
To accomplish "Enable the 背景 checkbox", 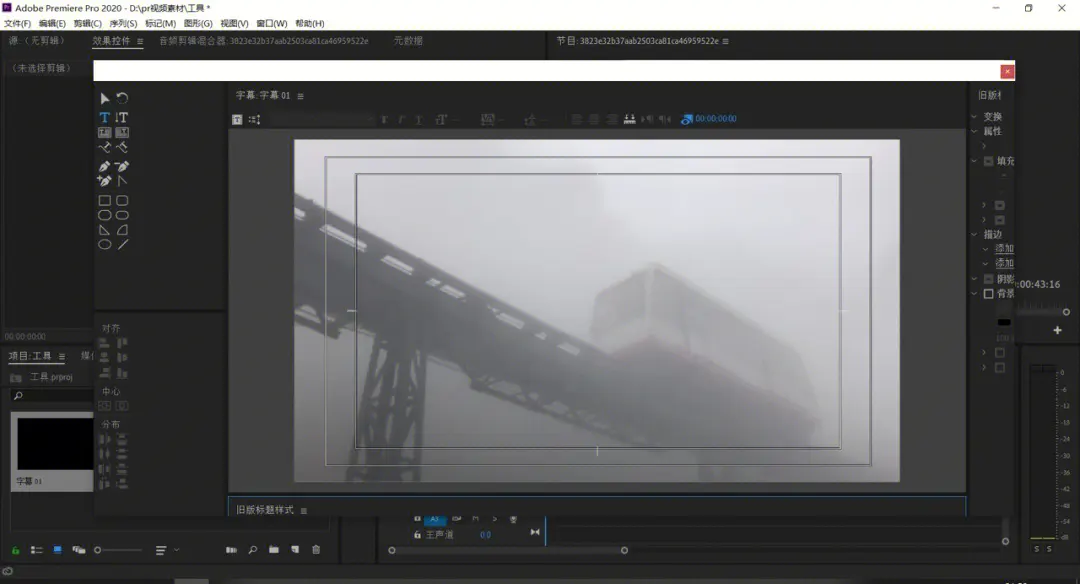I will point(989,294).
